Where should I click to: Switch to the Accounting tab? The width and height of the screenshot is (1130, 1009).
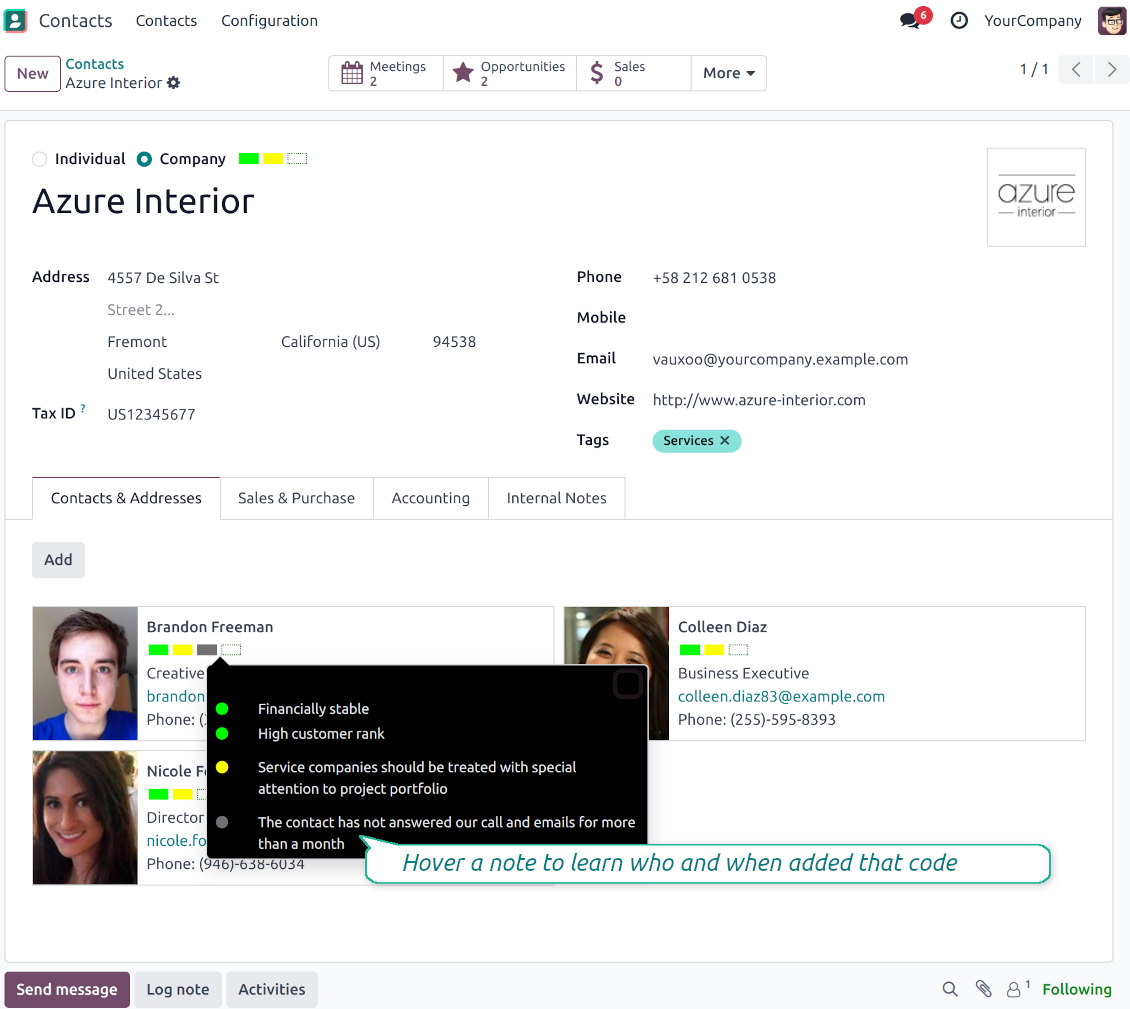pos(430,498)
